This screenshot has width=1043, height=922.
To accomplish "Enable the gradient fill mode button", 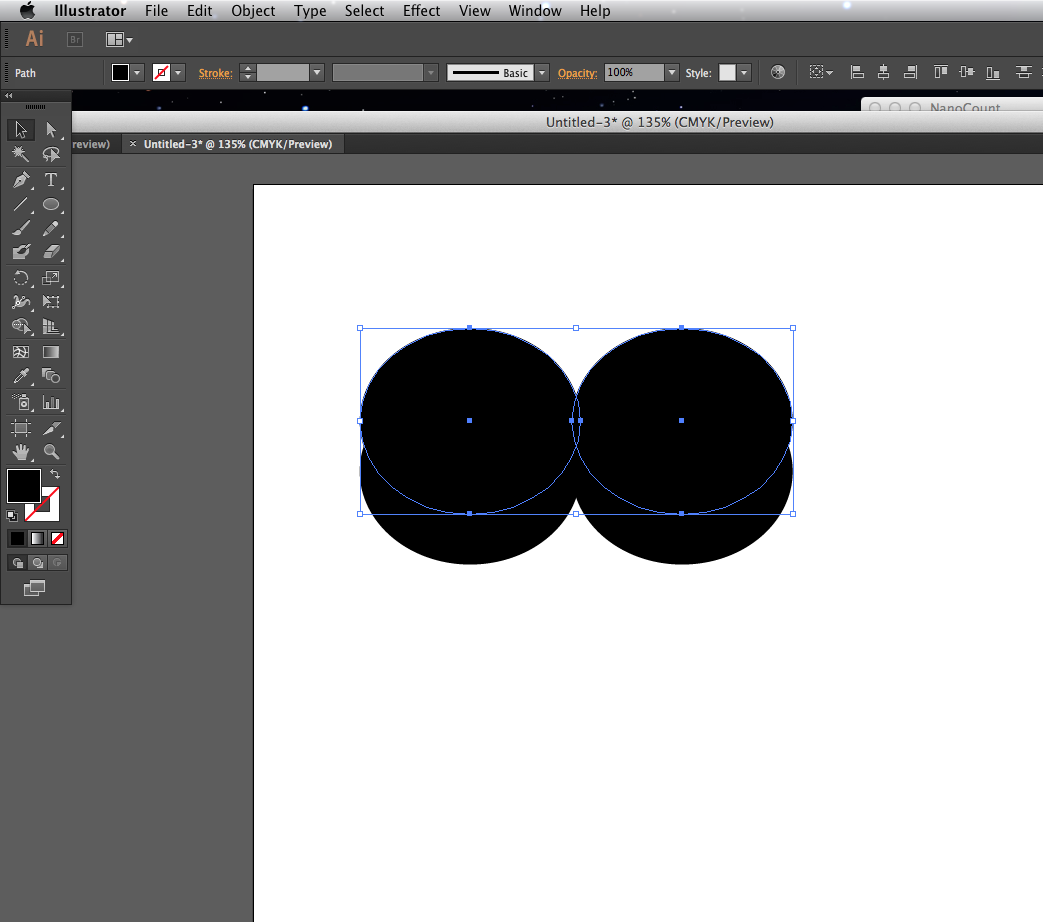I will 36,538.
